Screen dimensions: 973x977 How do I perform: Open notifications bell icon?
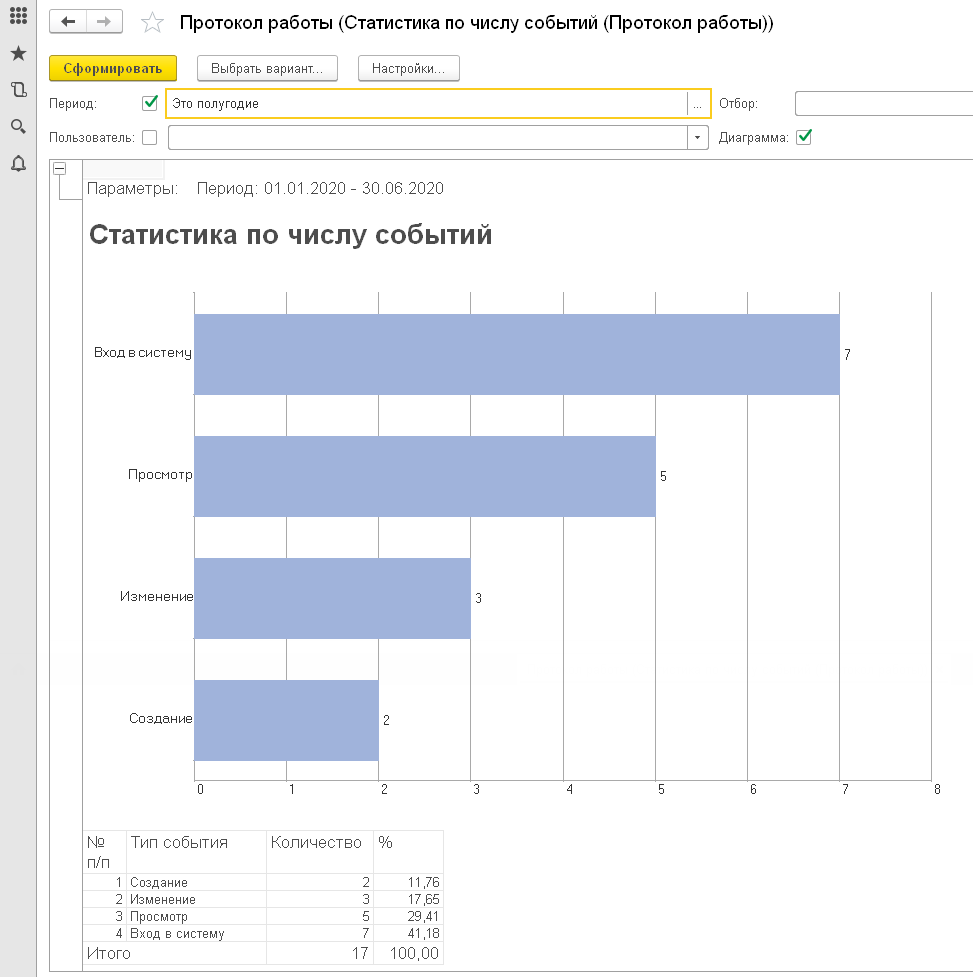click(x=18, y=163)
